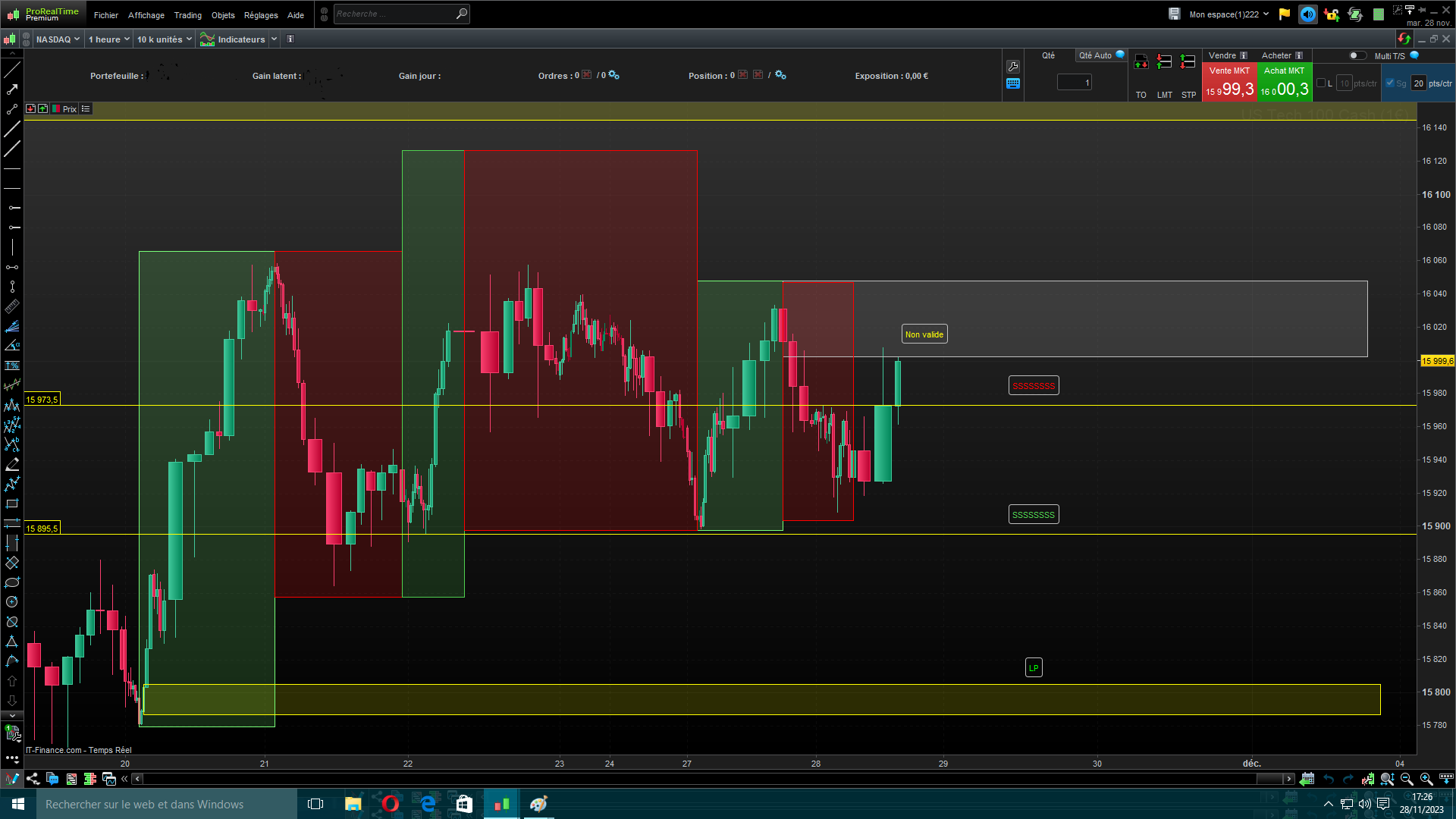Click the green Achat MKT button
The height and width of the screenshot is (819, 1456).
coord(1284,83)
